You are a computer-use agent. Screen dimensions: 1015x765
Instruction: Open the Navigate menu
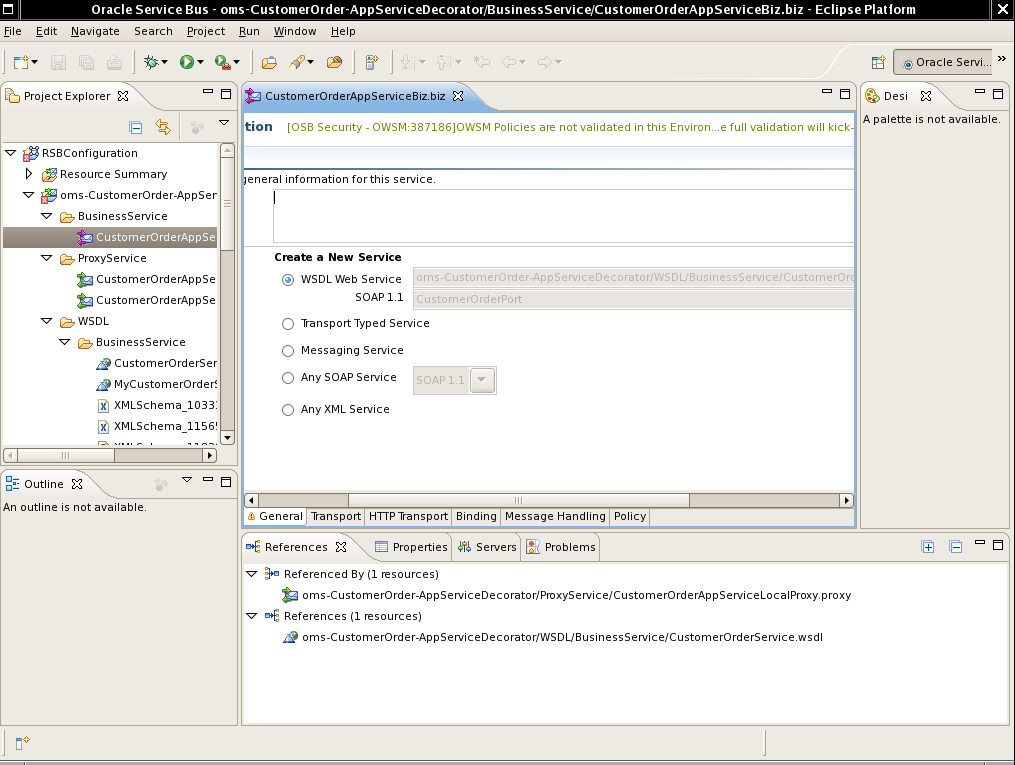95,31
